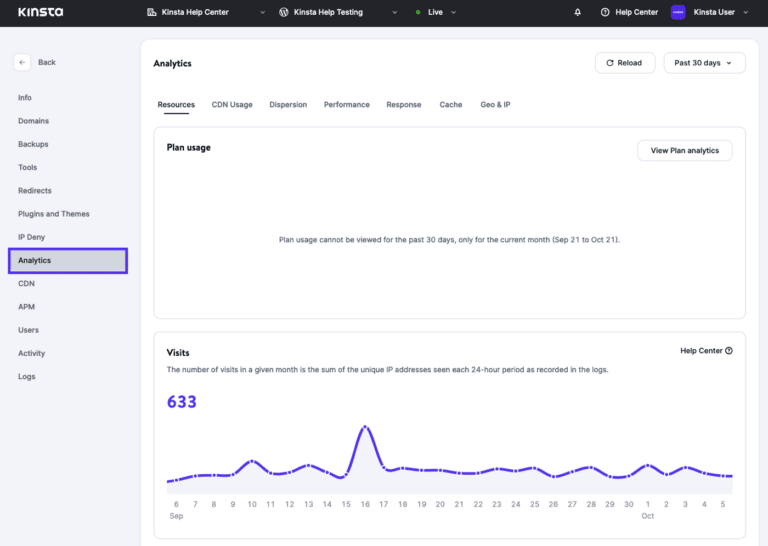768x546 pixels.
Task: Click the Help Center icon in Visits panel
Action: [x=729, y=351]
